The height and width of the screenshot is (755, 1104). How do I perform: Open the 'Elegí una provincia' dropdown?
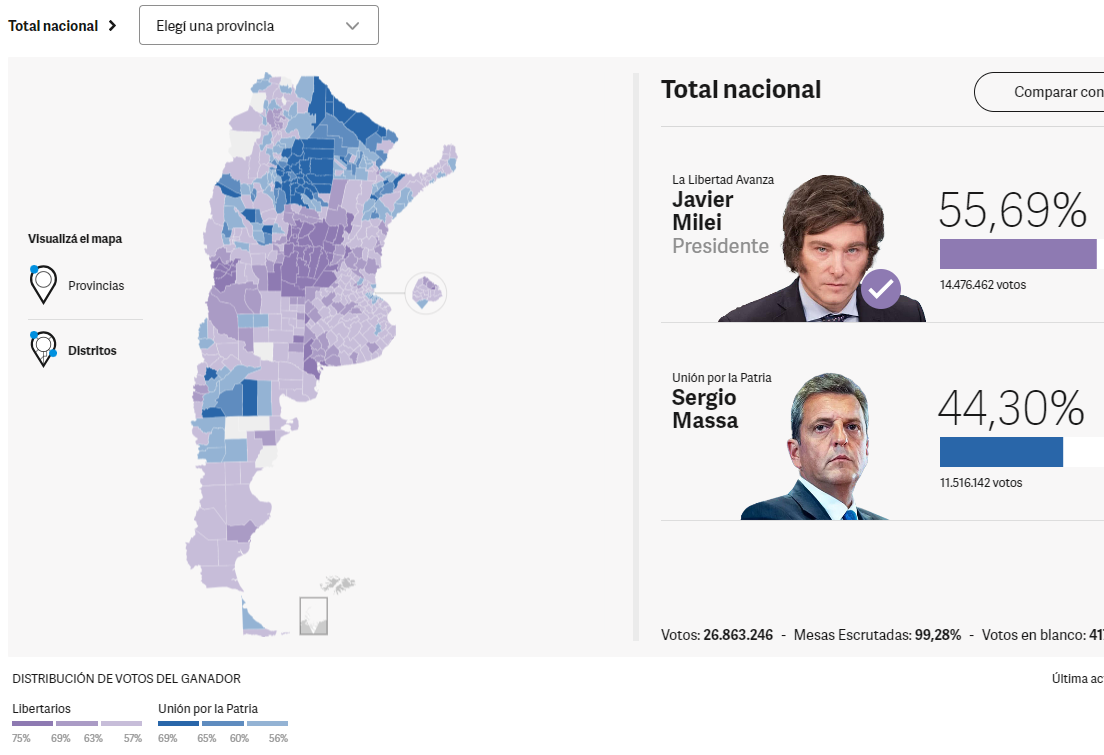point(258,26)
